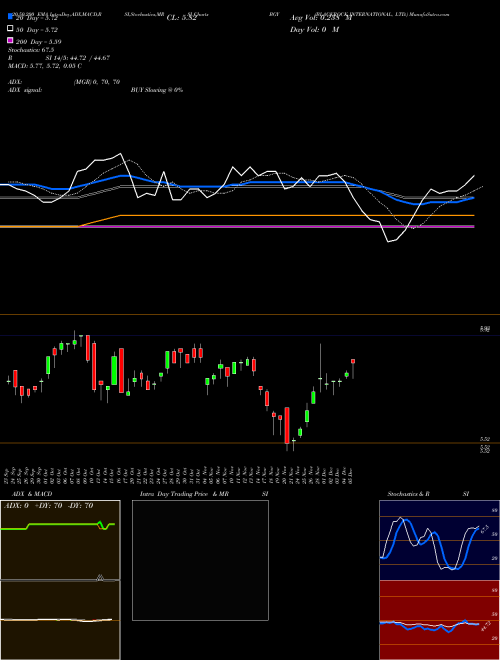Click the tall red candle at the chart low
Viewport: 500px width, 660px height.
(x=287, y=425)
